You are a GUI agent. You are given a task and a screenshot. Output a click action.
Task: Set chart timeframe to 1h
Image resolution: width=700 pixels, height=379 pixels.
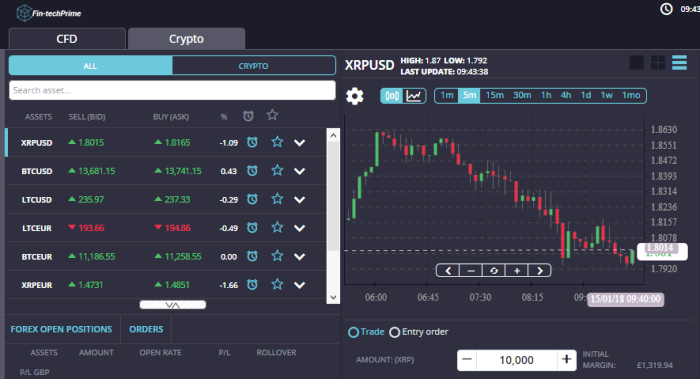546,96
